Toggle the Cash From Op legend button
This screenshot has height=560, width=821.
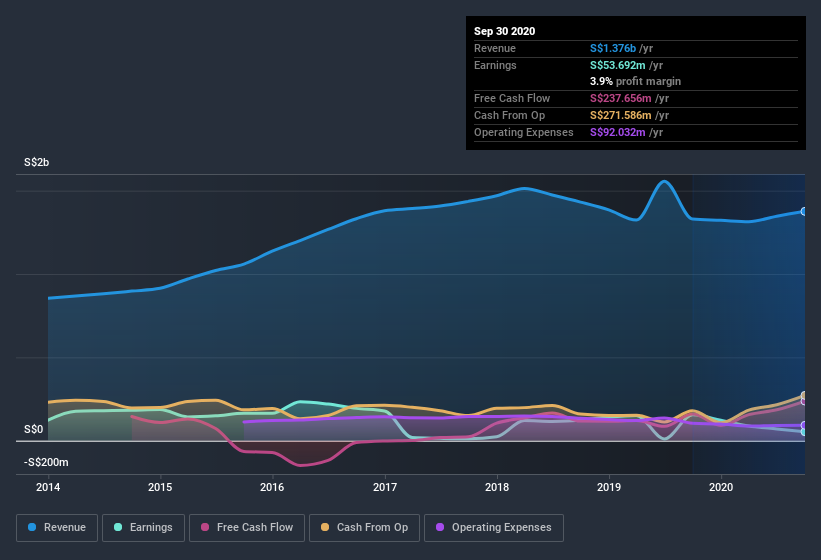pos(364,528)
